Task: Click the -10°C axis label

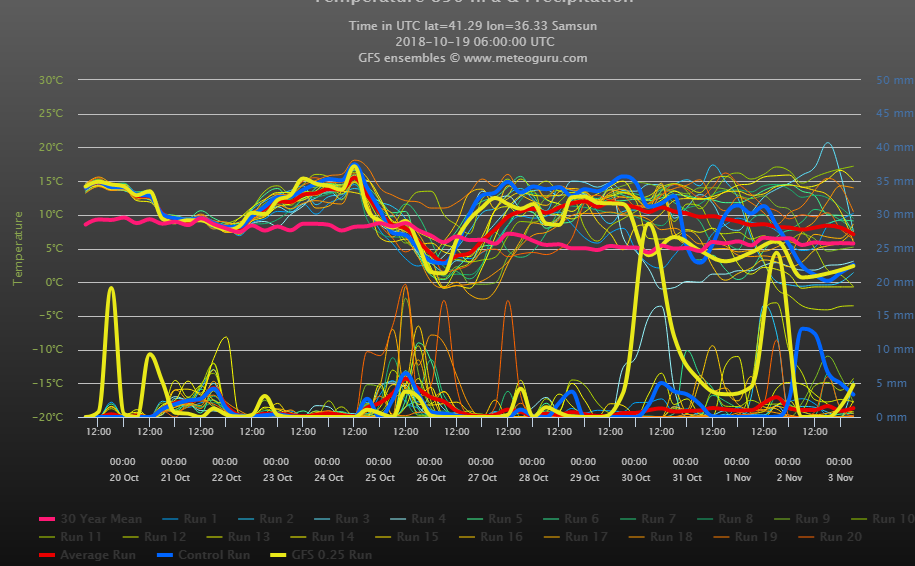Action: pos(48,350)
